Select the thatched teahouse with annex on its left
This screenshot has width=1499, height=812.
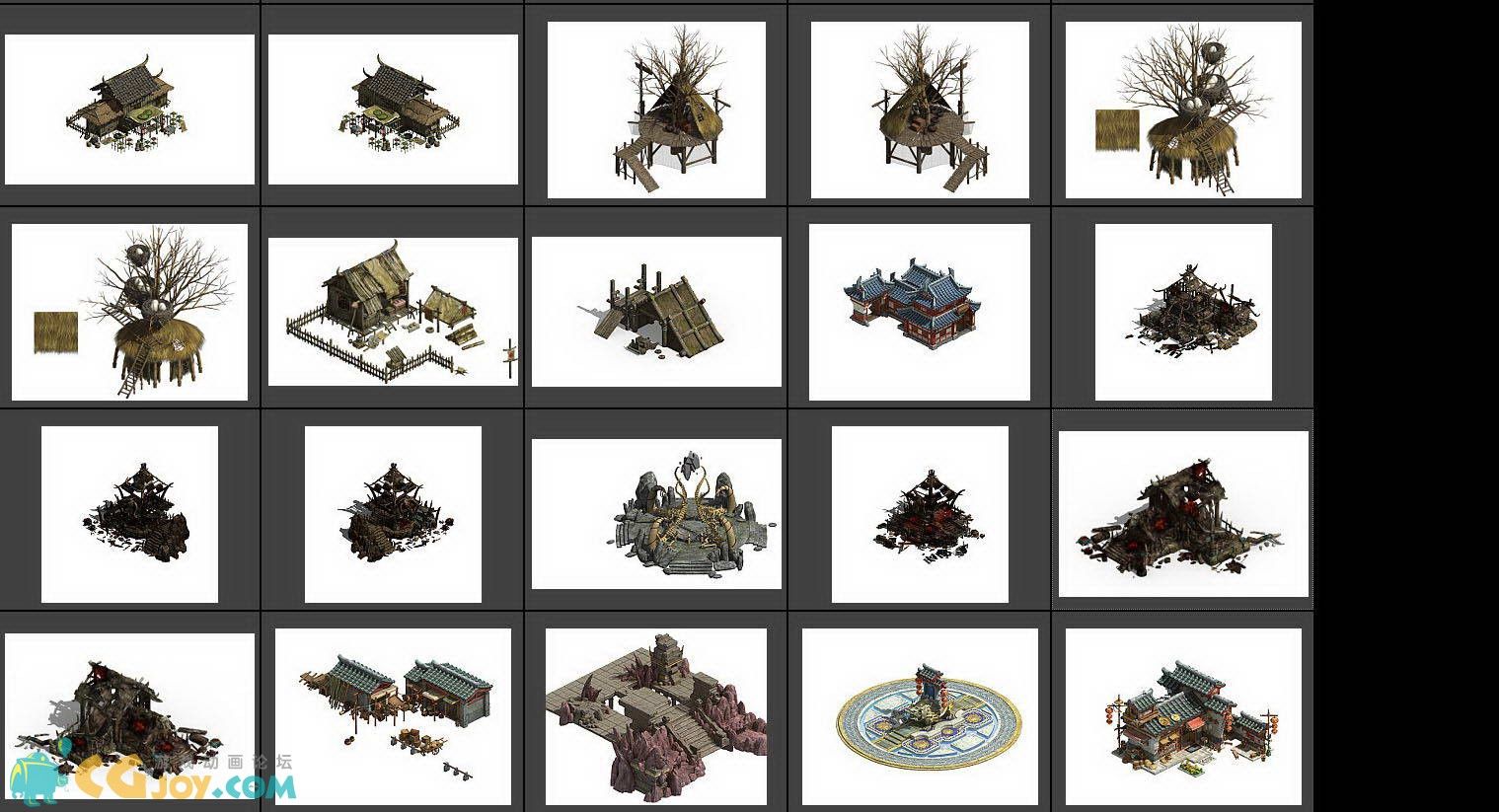pos(129,110)
